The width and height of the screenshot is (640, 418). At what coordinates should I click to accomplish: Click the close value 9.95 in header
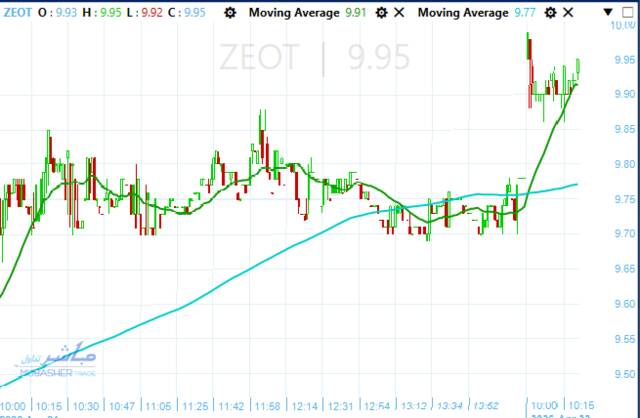pos(195,12)
